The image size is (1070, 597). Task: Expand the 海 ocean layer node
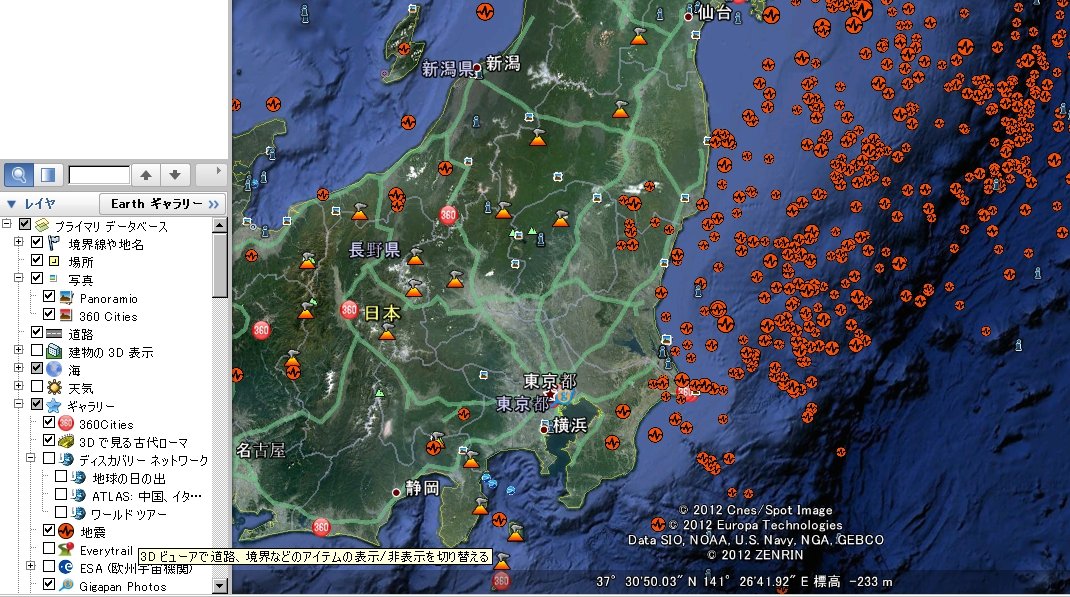tap(19, 369)
